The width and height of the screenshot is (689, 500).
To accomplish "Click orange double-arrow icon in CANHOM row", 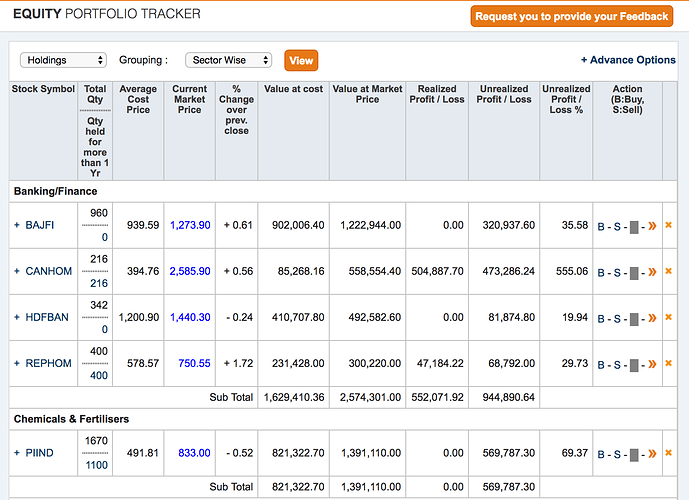I will (x=652, y=272).
